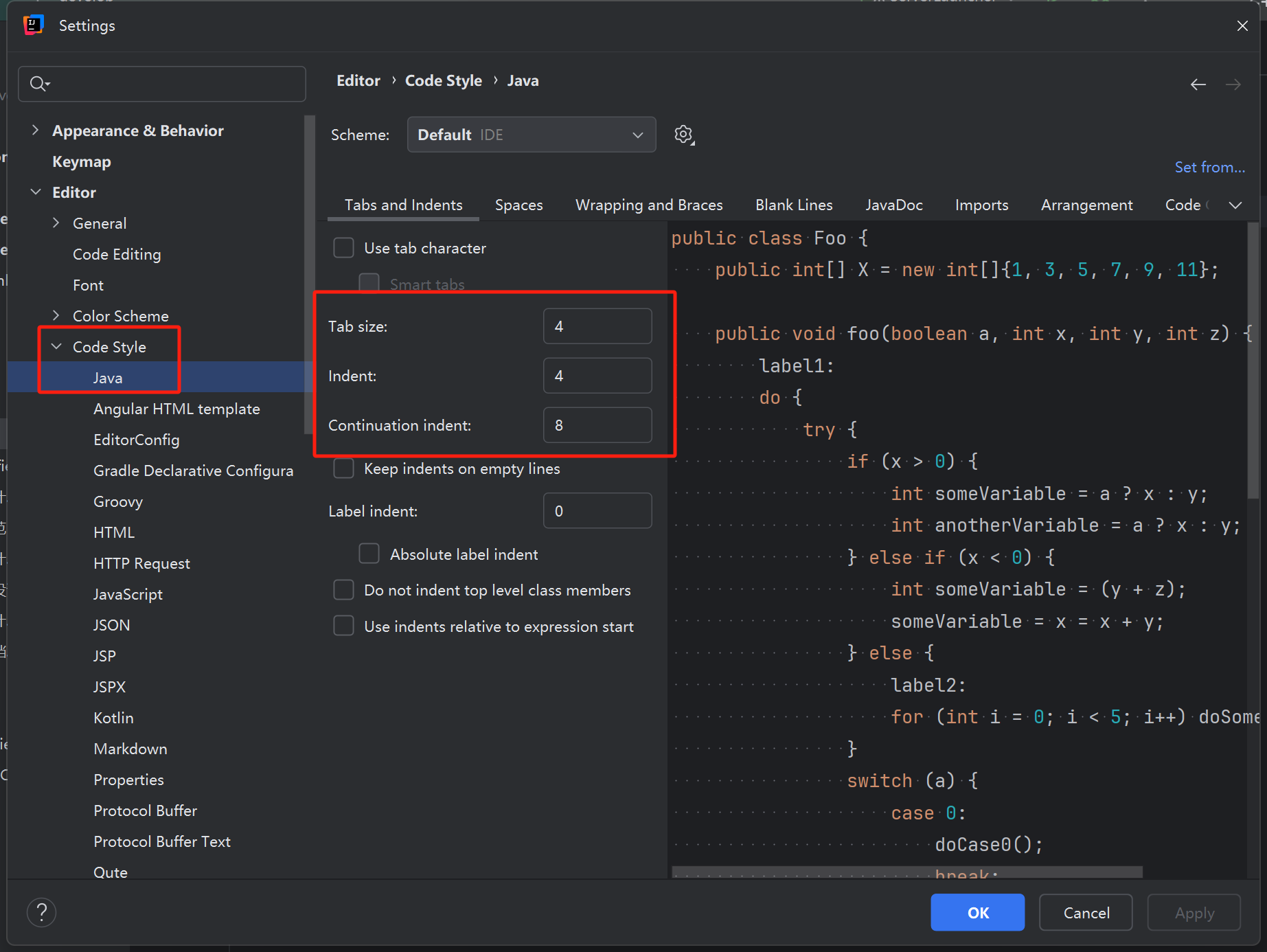This screenshot has width=1267, height=952.
Task: Focus the Indent field
Action: pos(597,376)
